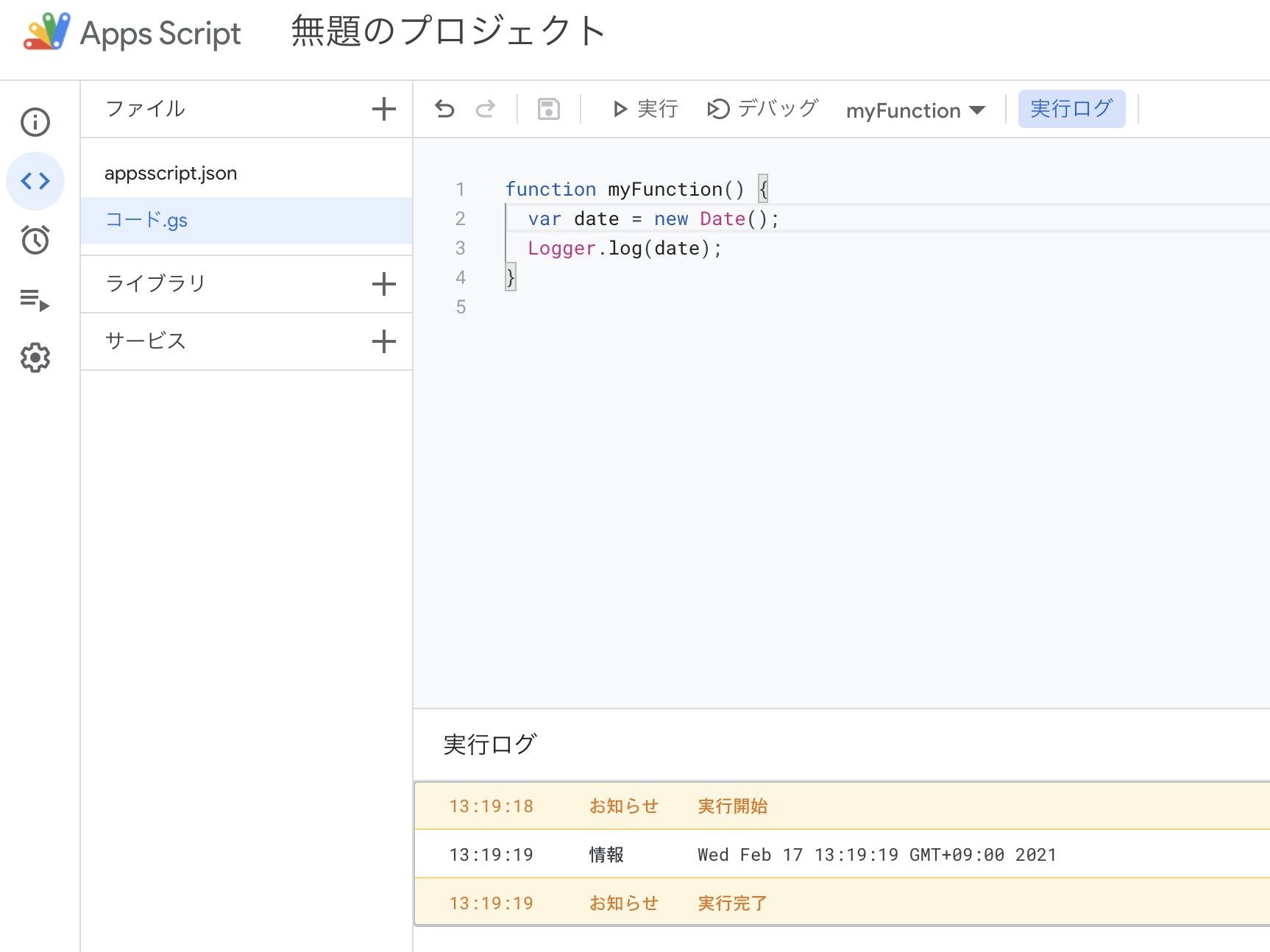This screenshot has height=952, width=1270.
Task: Click the undo arrow in toolbar
Action: click(444, 110)
